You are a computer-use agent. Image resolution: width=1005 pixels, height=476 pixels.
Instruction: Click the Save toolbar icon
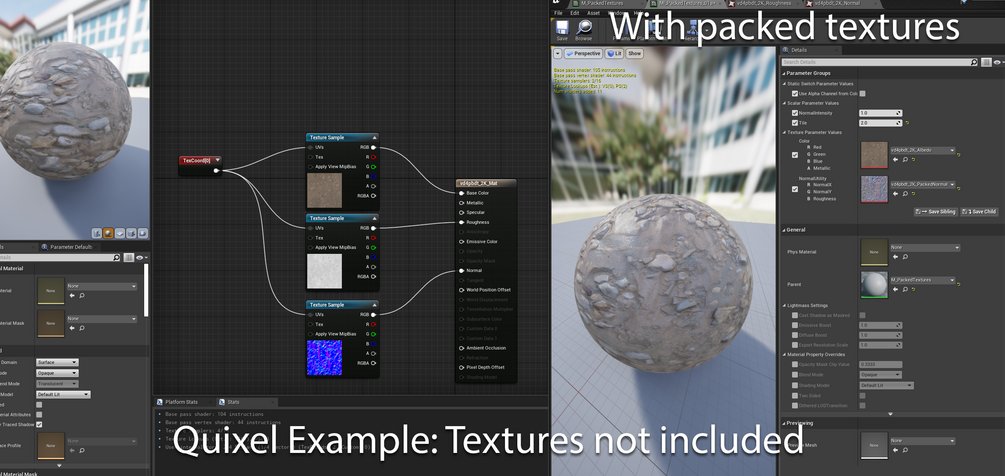[x=561, y=29]
